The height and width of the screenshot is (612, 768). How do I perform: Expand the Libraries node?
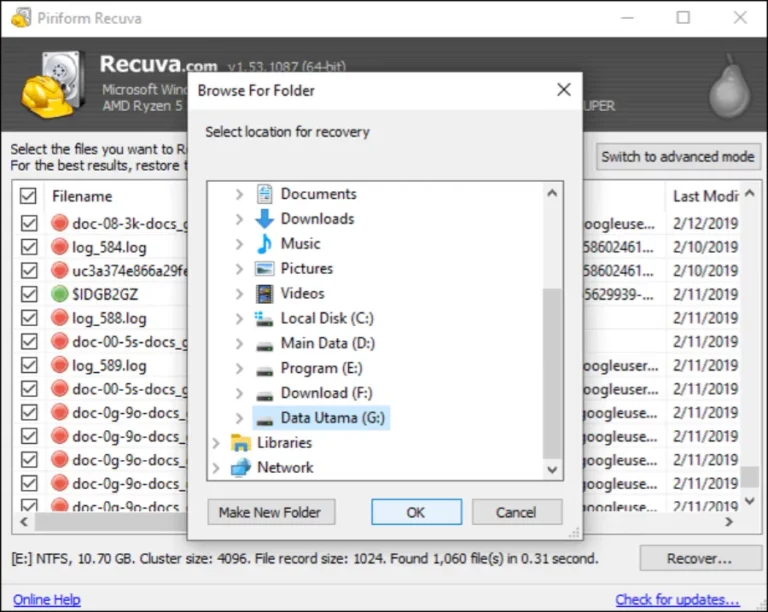pyautogui.click(x=216, y=443)
